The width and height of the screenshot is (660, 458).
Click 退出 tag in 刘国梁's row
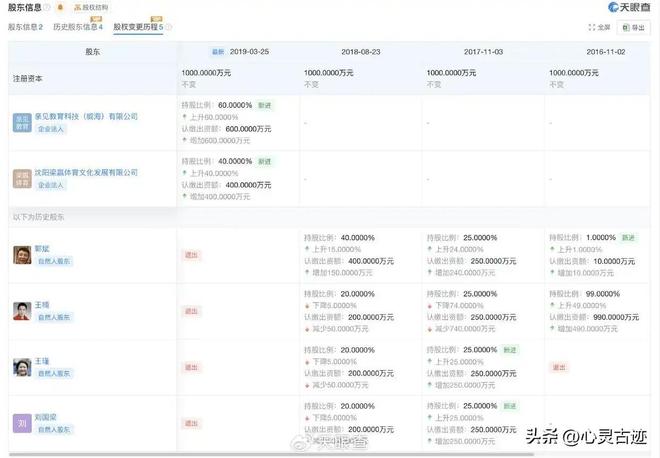coord(192,423)
